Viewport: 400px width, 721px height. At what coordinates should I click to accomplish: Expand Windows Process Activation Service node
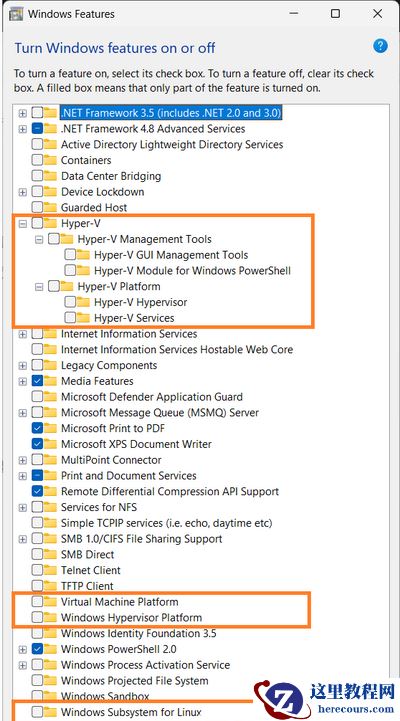tap(23, 665)
